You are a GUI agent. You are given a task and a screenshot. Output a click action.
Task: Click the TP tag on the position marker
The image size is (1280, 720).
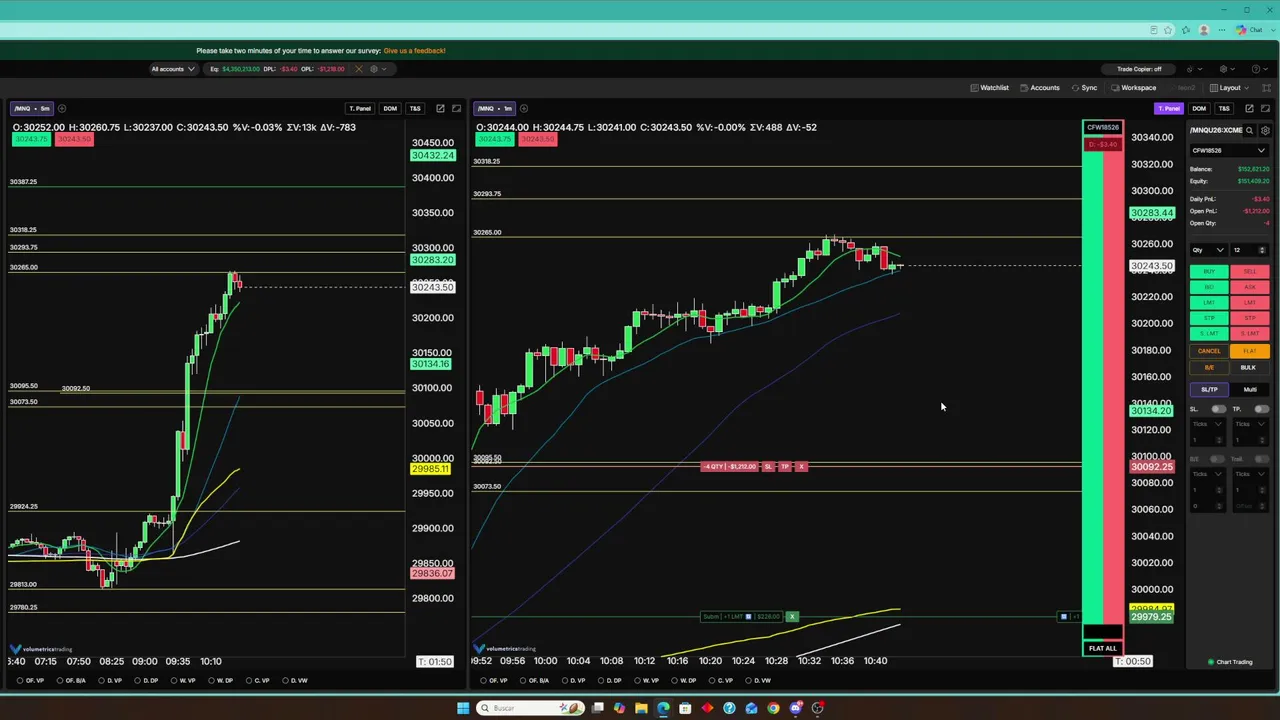785,467
